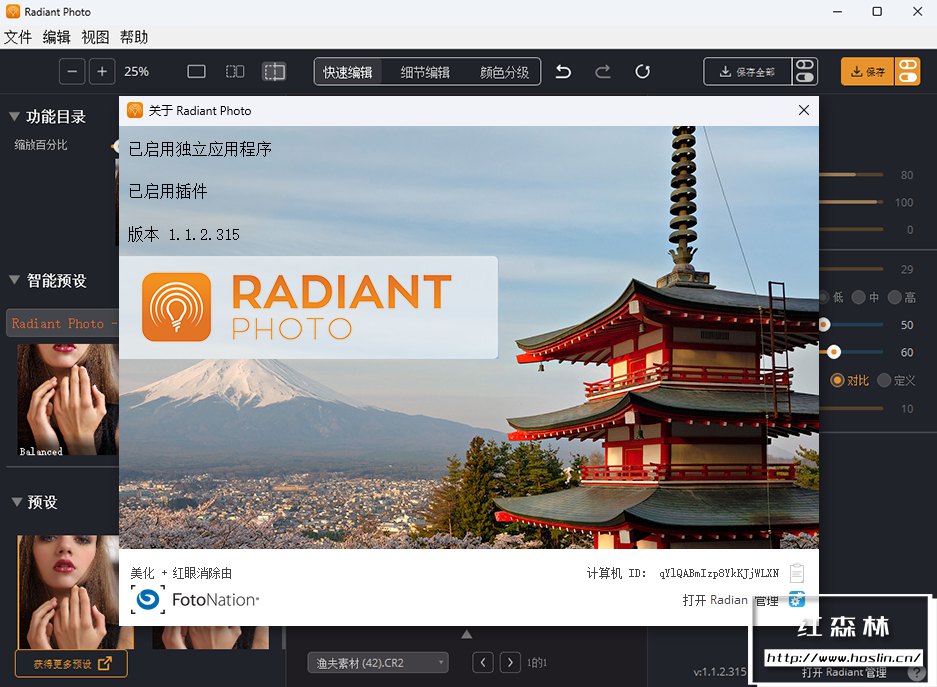This screenshot has height=687, width=937.
Task: Close the About Radiant Photo dialog
Action: pyautogui.click(x=804, y=110)
